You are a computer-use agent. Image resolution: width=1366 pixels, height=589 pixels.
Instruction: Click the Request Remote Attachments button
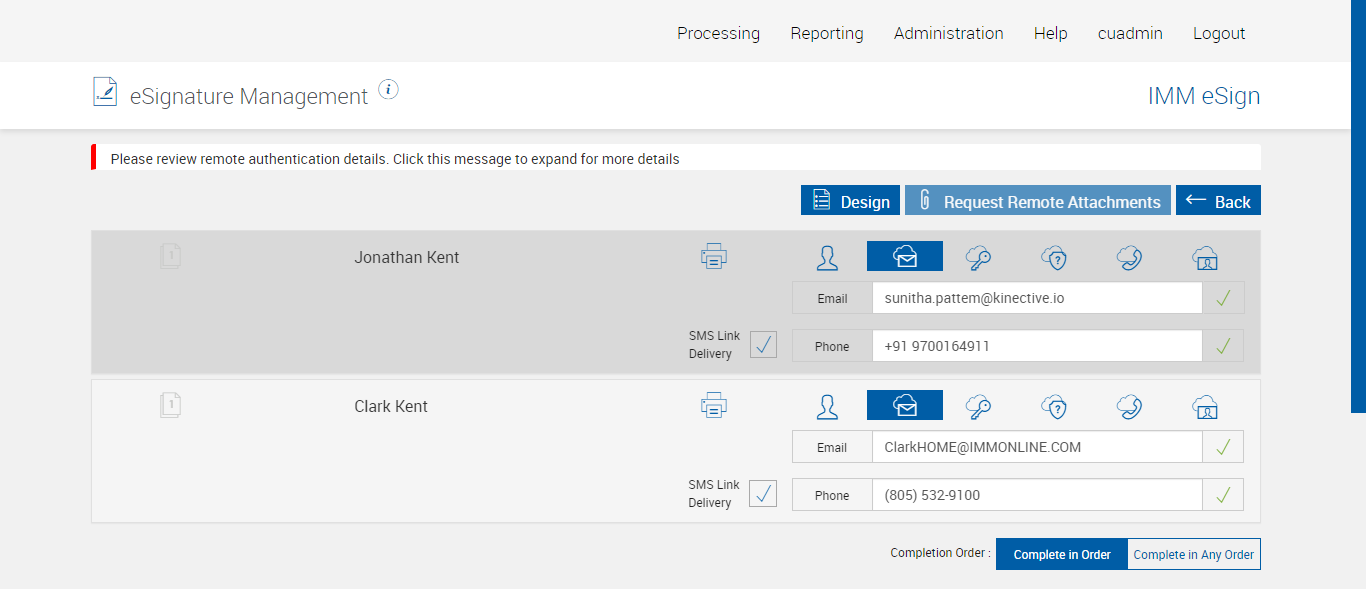click(1038, 201)
